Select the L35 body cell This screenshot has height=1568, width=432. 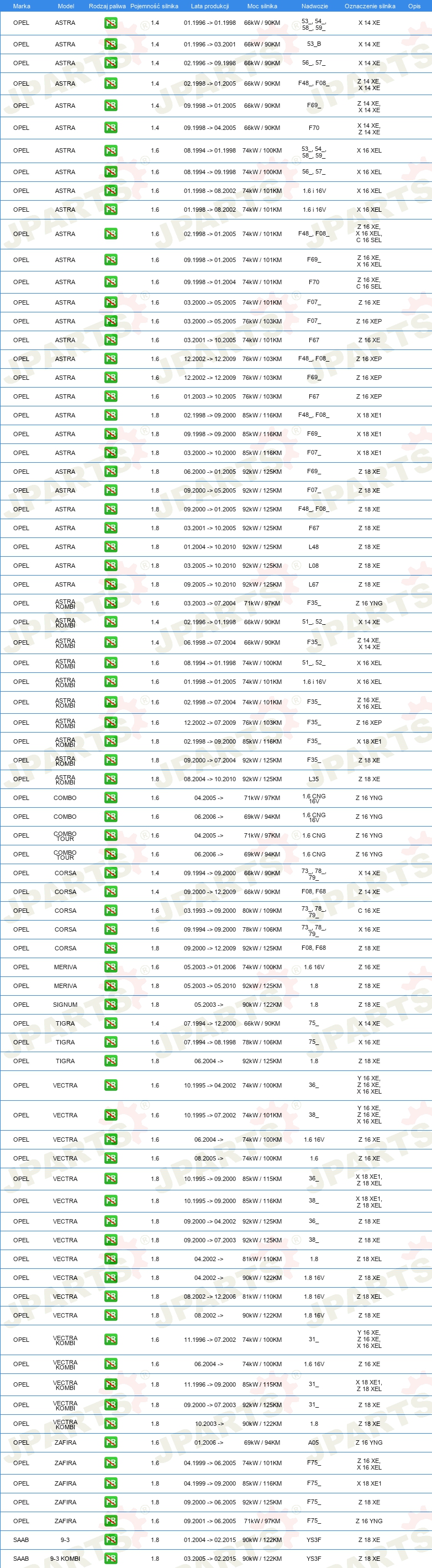pyautogui.click(x=313, y=778)
